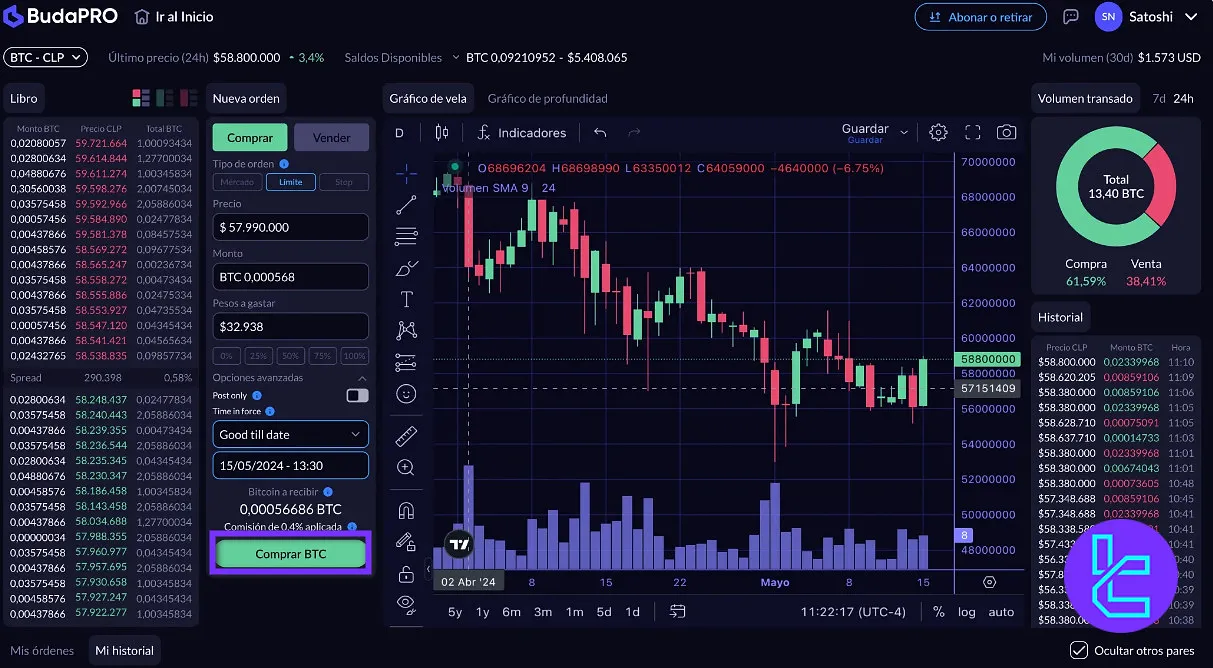Activate the ruler measurement tool
Image resolution: width=1213 pixels, height=668 pixels.
(406, 436)
